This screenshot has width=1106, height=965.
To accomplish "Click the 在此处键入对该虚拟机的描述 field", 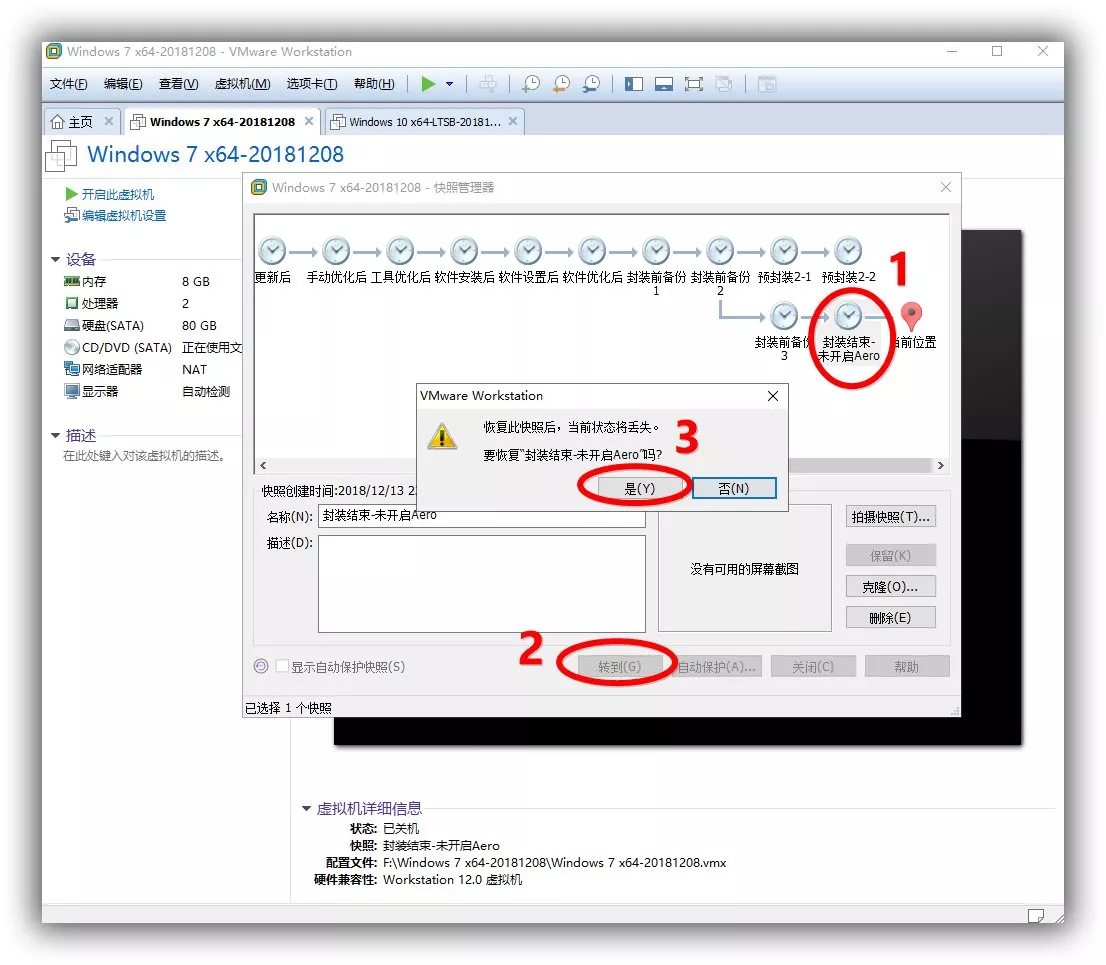I will click(x=144, y=456).
